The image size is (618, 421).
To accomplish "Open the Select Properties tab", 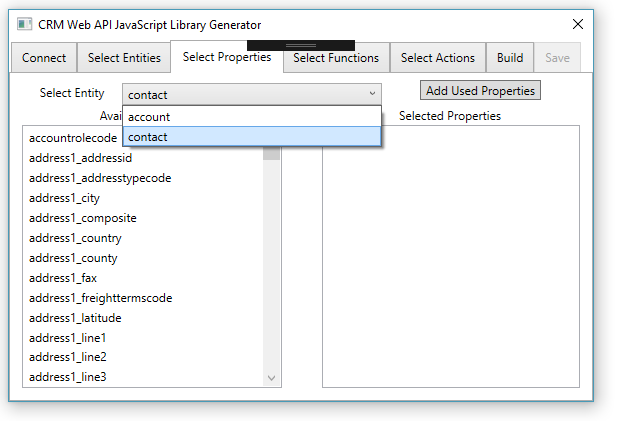I will click(227, 57).
